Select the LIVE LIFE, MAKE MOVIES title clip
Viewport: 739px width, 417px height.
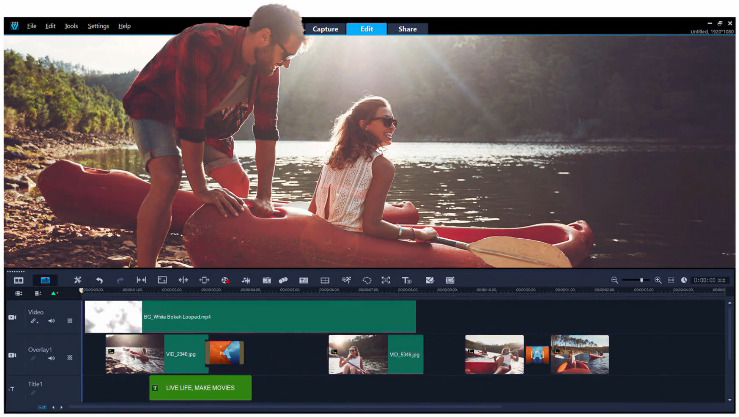coord(200,387)
